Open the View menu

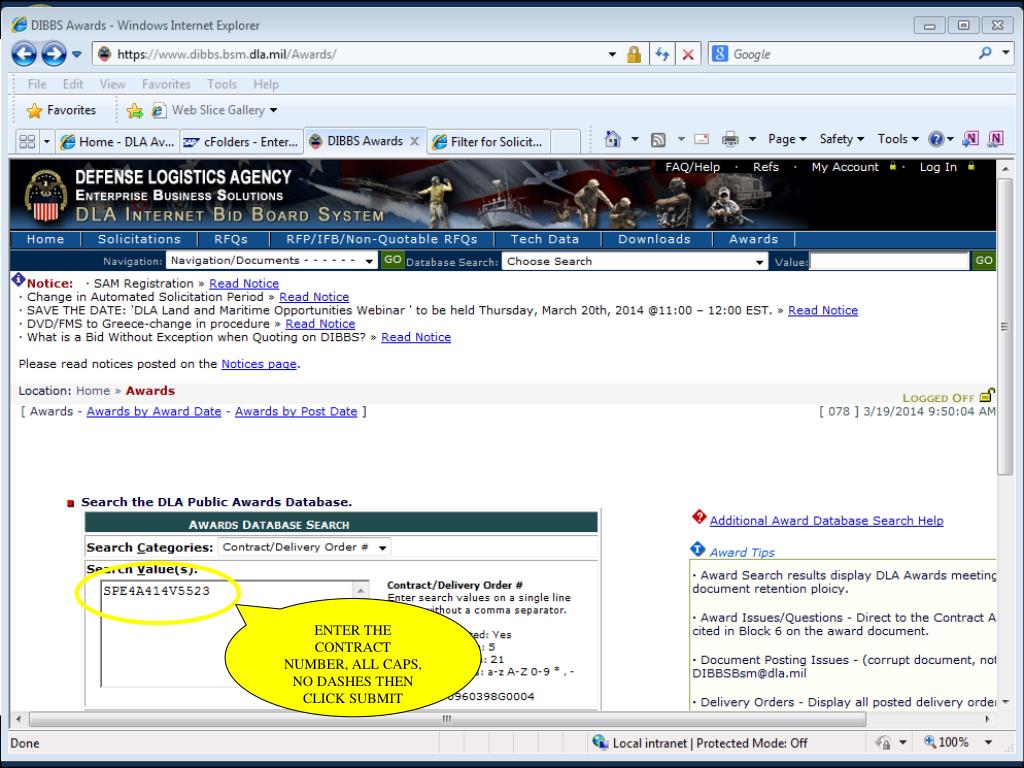(112, 84)
